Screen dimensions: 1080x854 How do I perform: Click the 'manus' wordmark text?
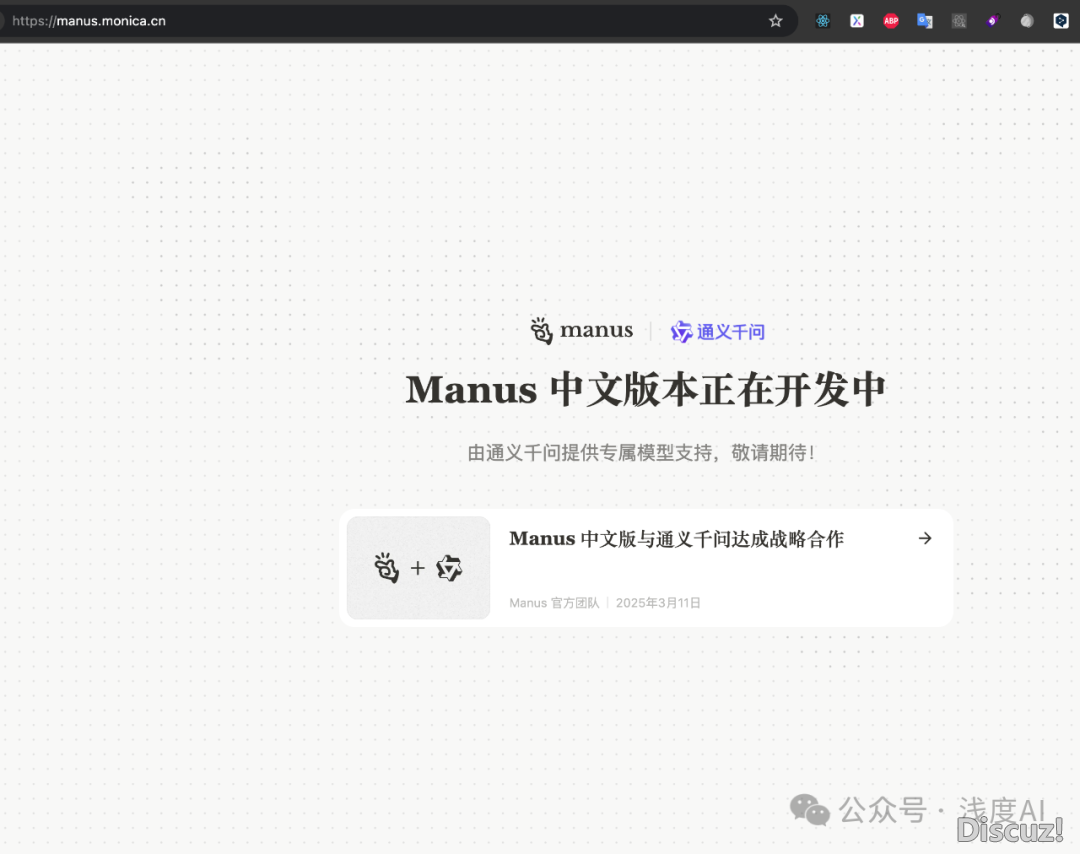pos(596,331)
